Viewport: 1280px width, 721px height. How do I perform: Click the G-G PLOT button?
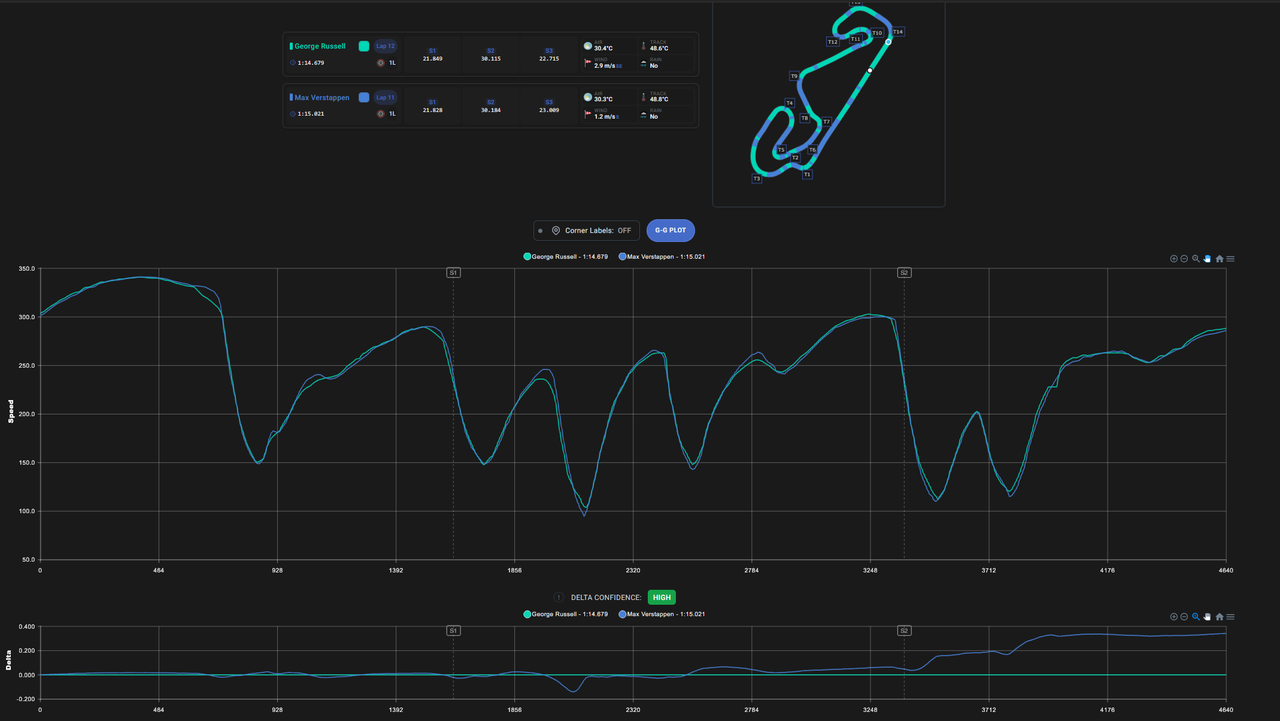[x=671, y=230]
